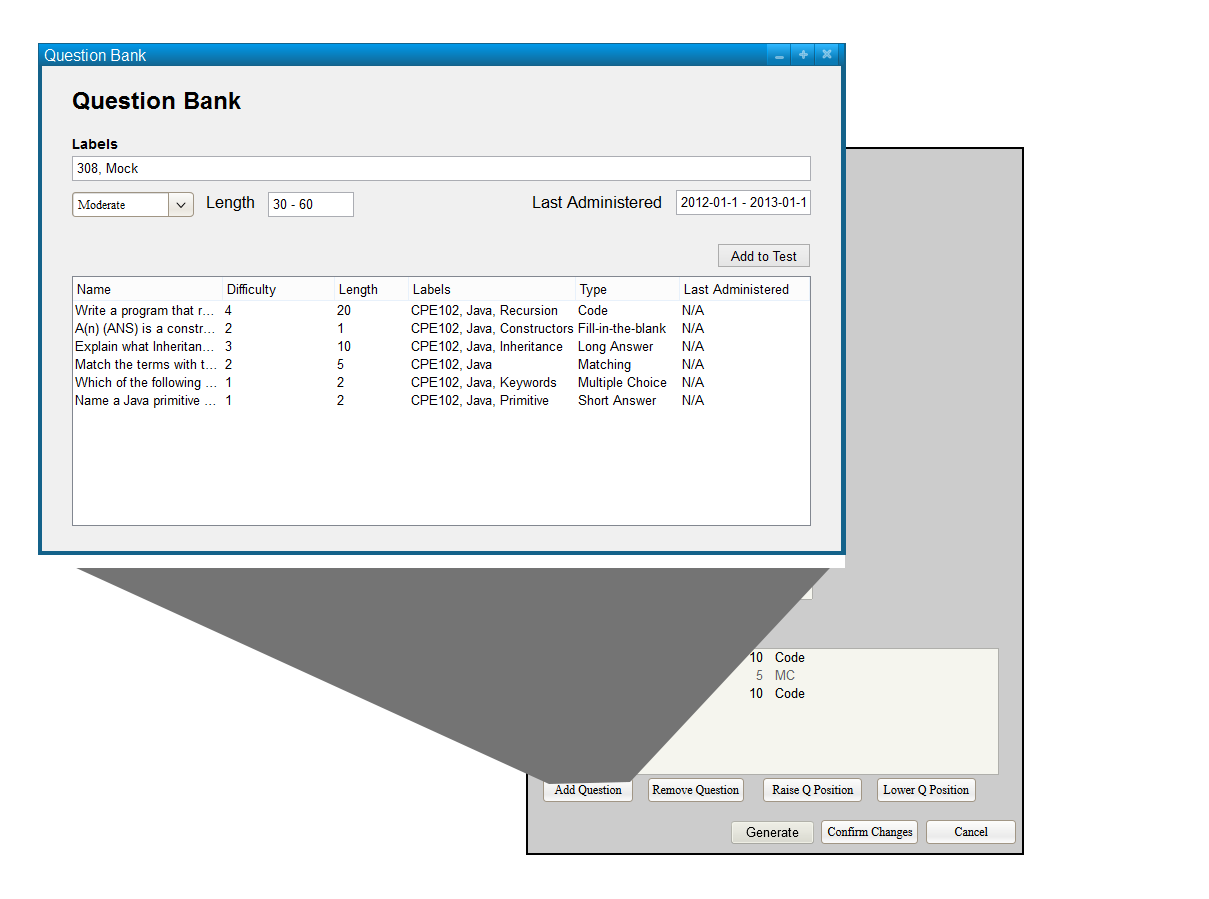Image resolution: width=1209 pixels, height=899 pixels.
Task: Sort by Type column header
Action: point(626,290)
